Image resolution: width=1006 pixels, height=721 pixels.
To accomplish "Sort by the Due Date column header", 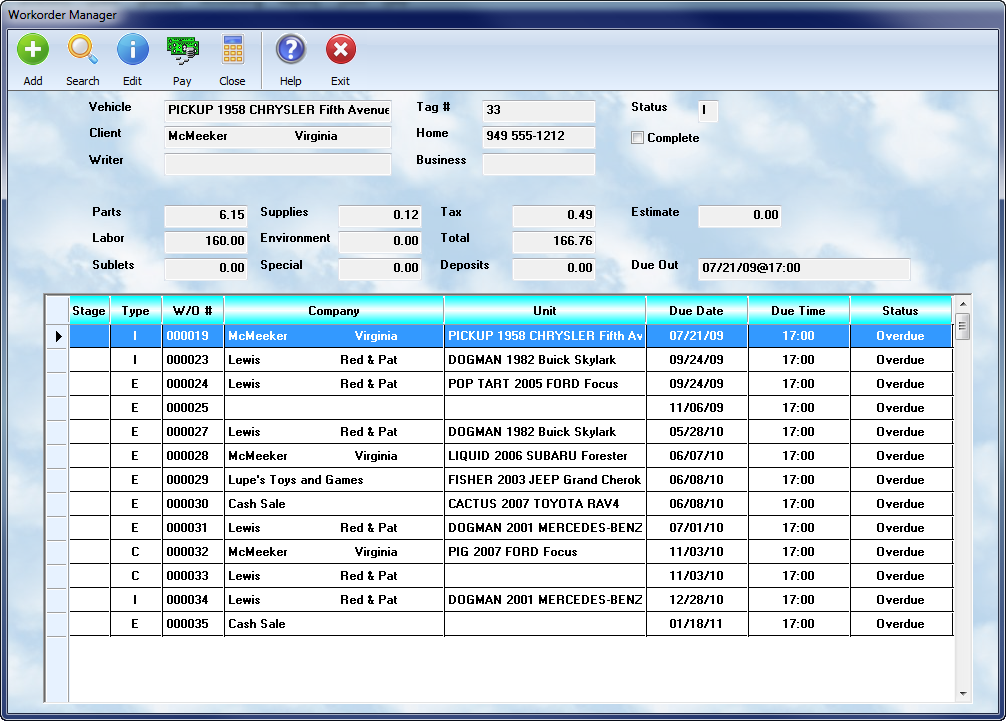I will (696, 311).
